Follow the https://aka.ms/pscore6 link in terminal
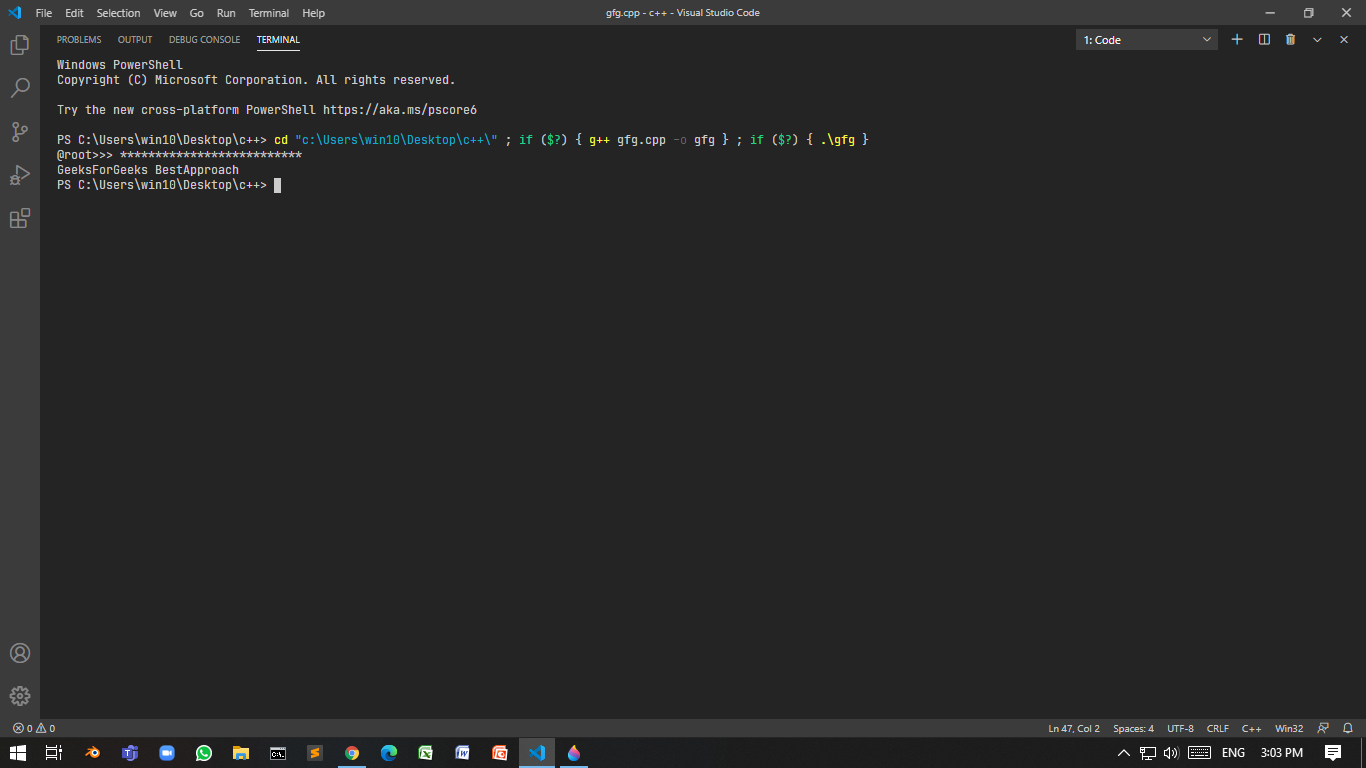This screenshot has height=768, width=1366. [400, 110]
